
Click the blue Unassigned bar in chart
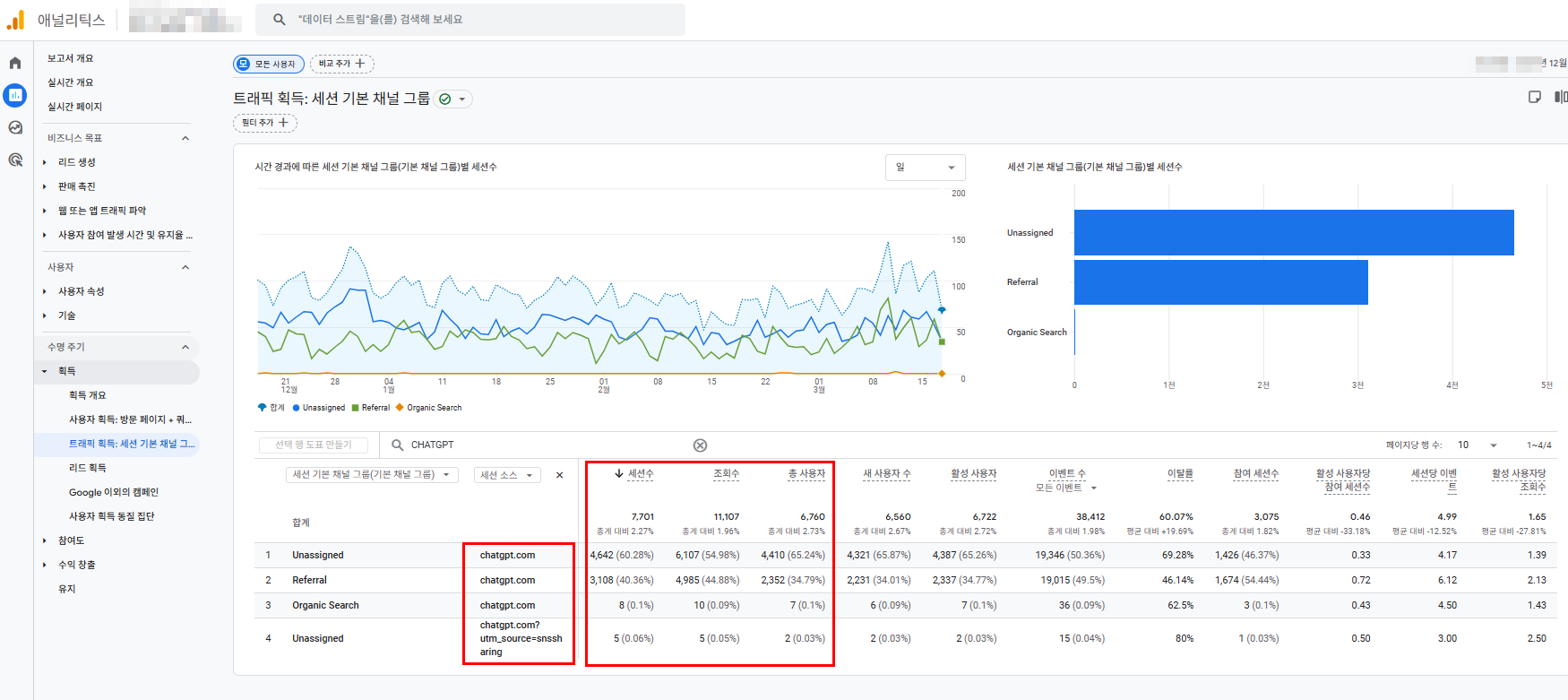(1293, 233)
